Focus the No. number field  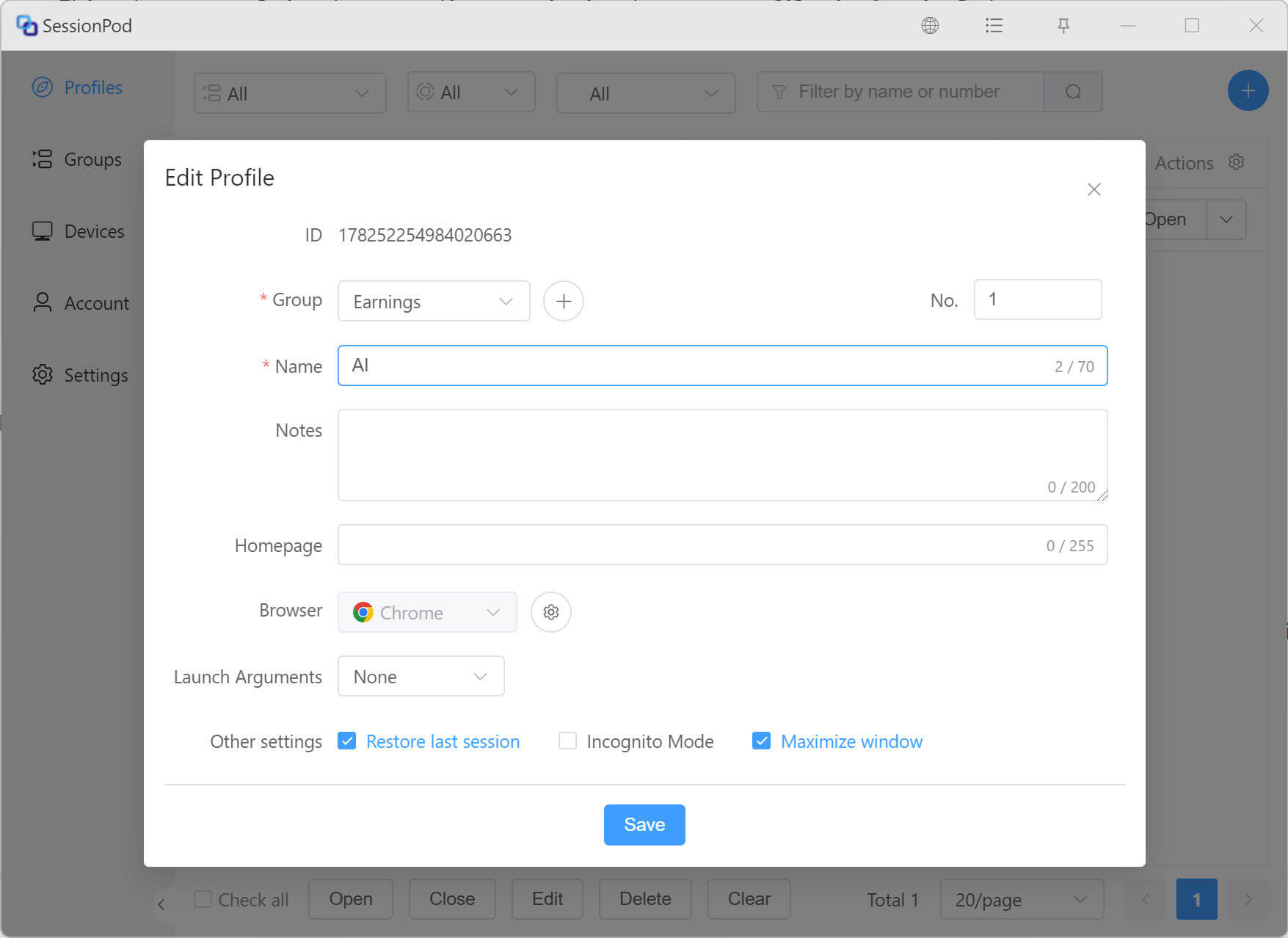point(1038,299)
